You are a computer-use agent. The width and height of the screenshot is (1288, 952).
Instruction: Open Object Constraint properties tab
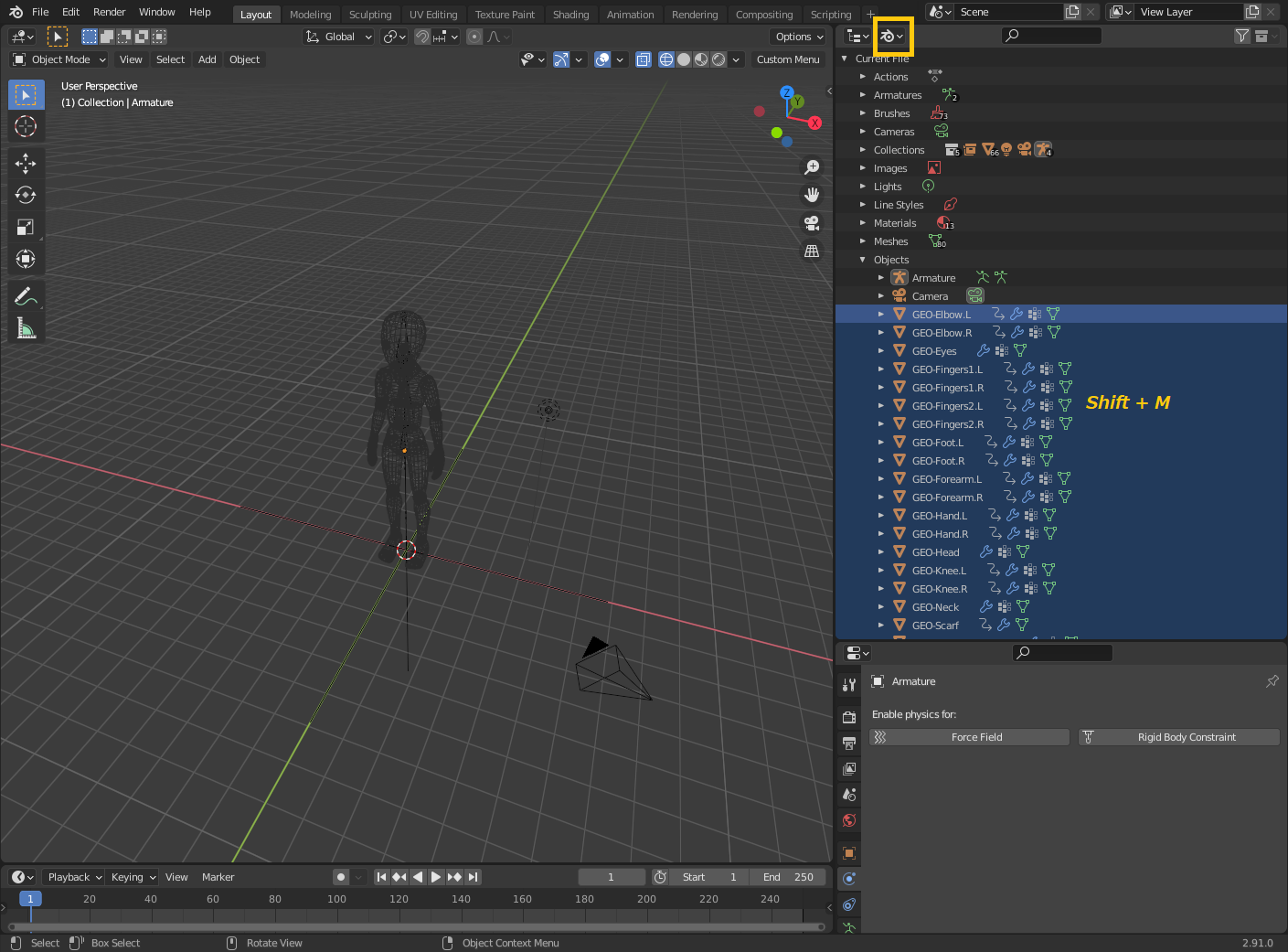[x=849, y=904]
